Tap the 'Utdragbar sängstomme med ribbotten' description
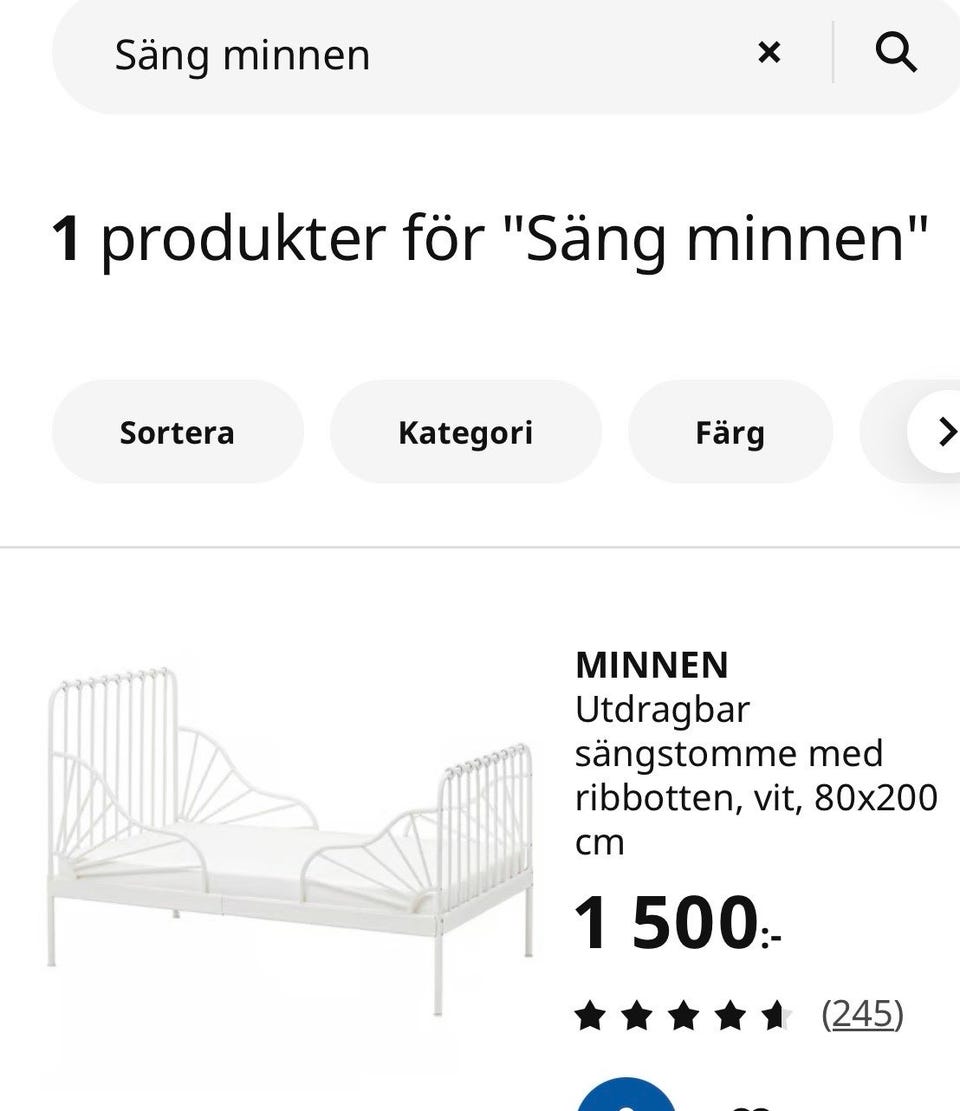960x1111 pixels. click(x=728, y=754)
